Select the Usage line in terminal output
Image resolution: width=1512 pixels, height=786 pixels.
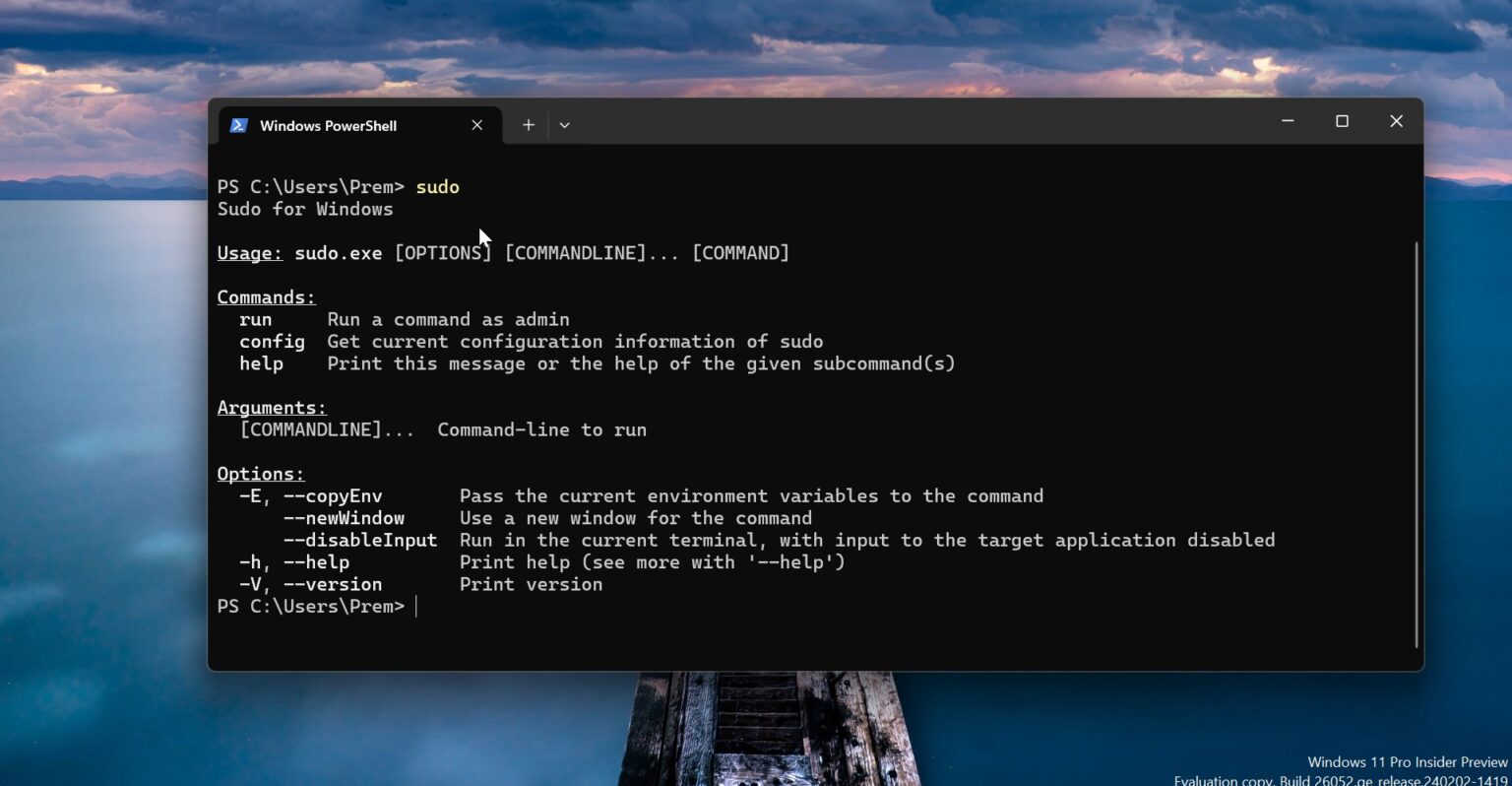(502, 252)
